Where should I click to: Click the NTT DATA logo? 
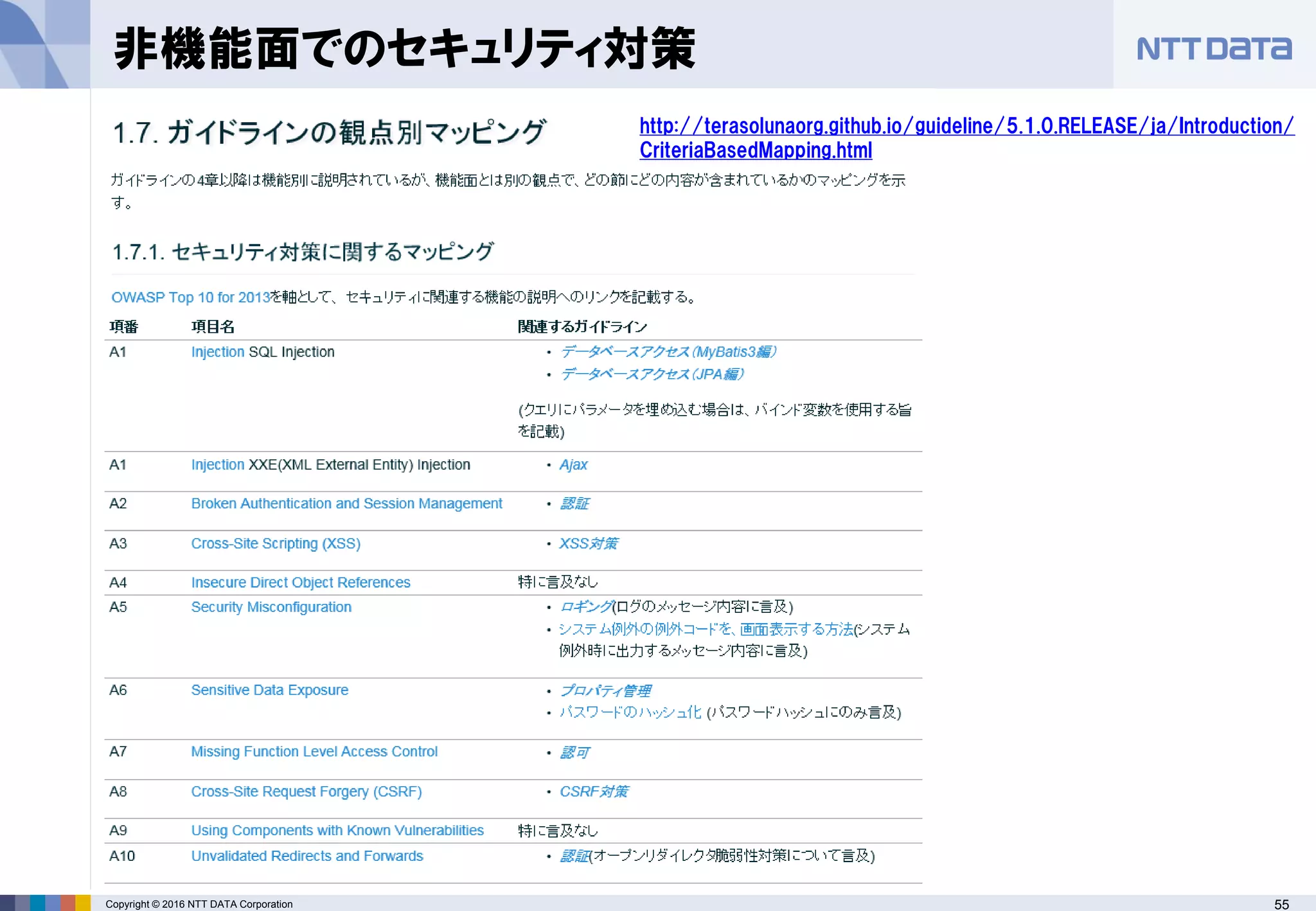point(1214,49)
